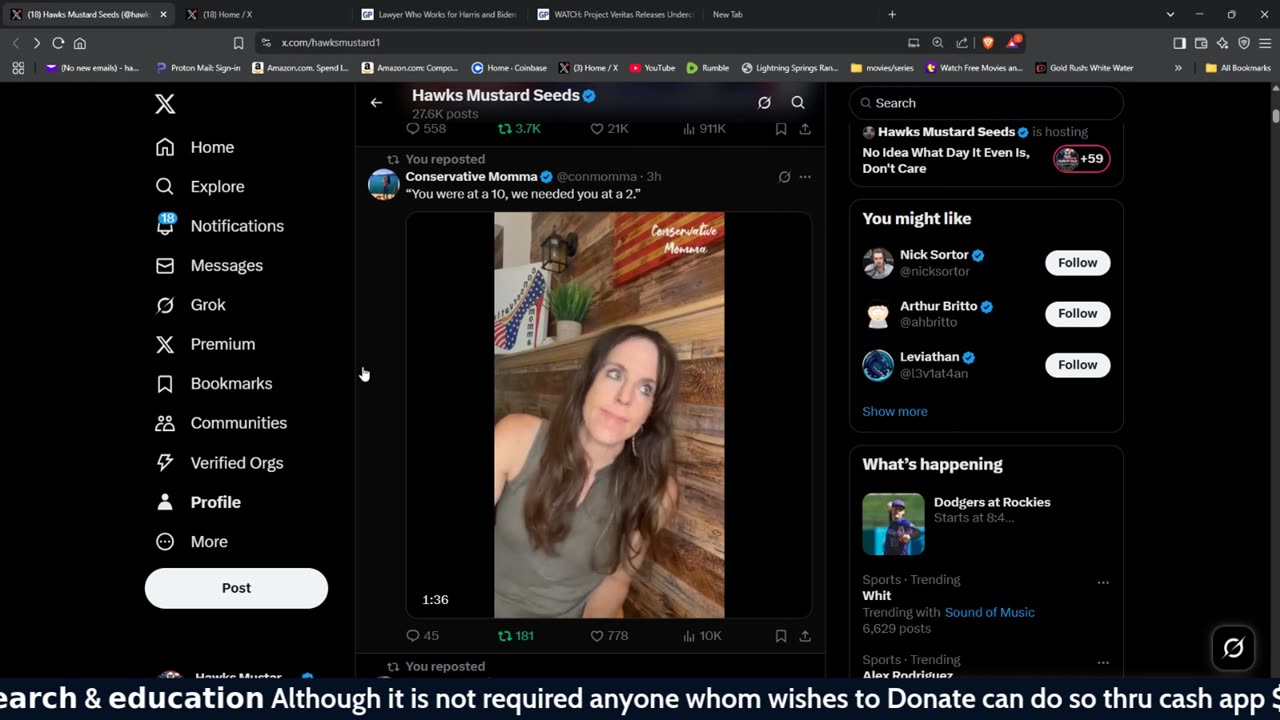Open the All Bookmarks folder
Viewport: 1280px width, 720px height.
tap(1238, 68)
